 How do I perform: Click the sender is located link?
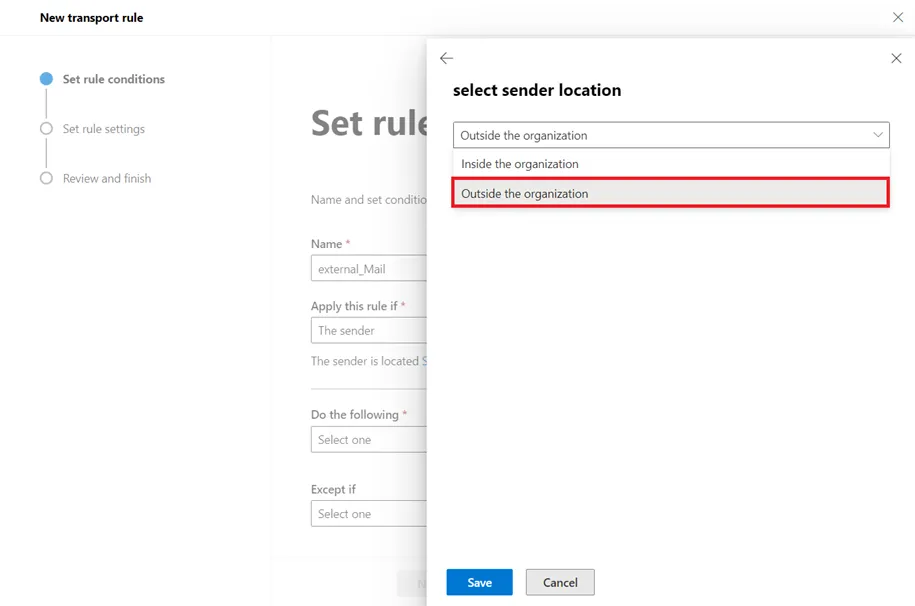424,361
